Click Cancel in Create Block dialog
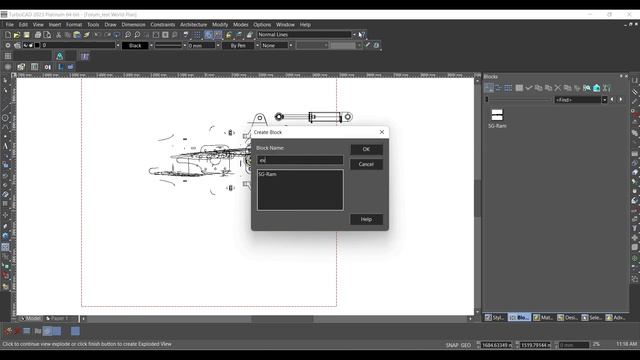This screenshot has width=640, height=360. point(366,164)
